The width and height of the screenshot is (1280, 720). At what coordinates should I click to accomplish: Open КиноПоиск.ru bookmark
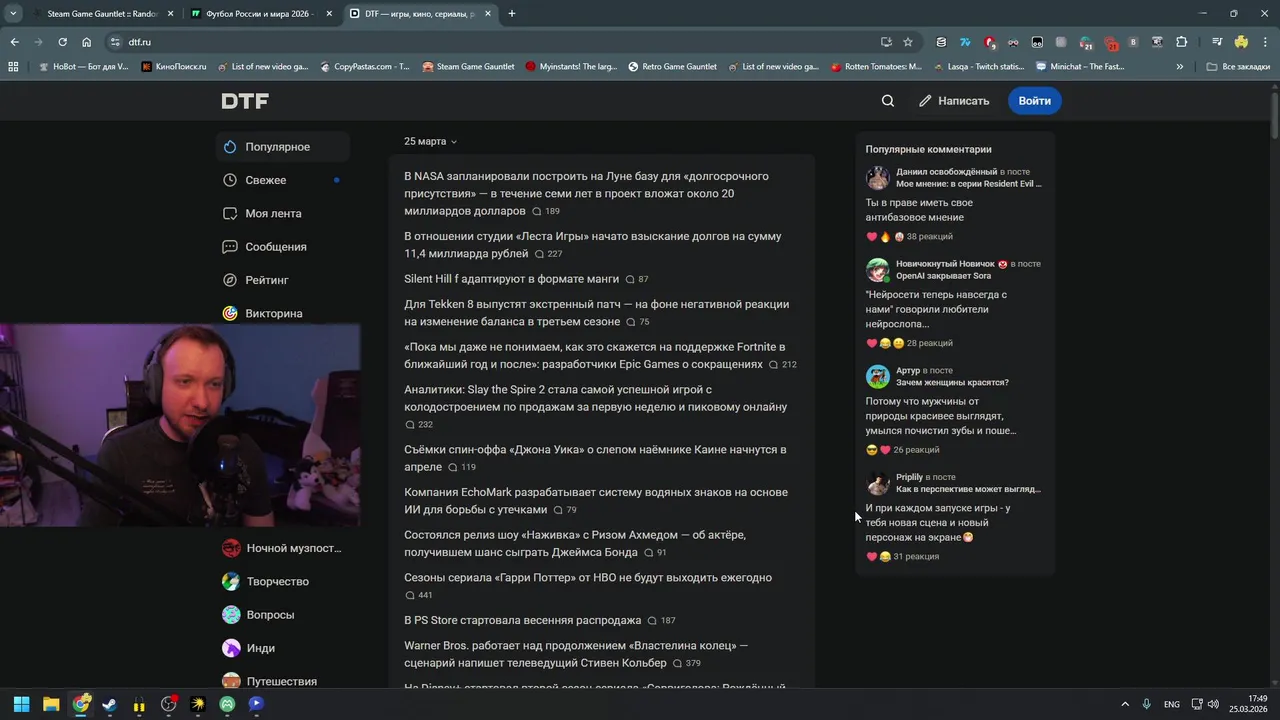(174, 67)
